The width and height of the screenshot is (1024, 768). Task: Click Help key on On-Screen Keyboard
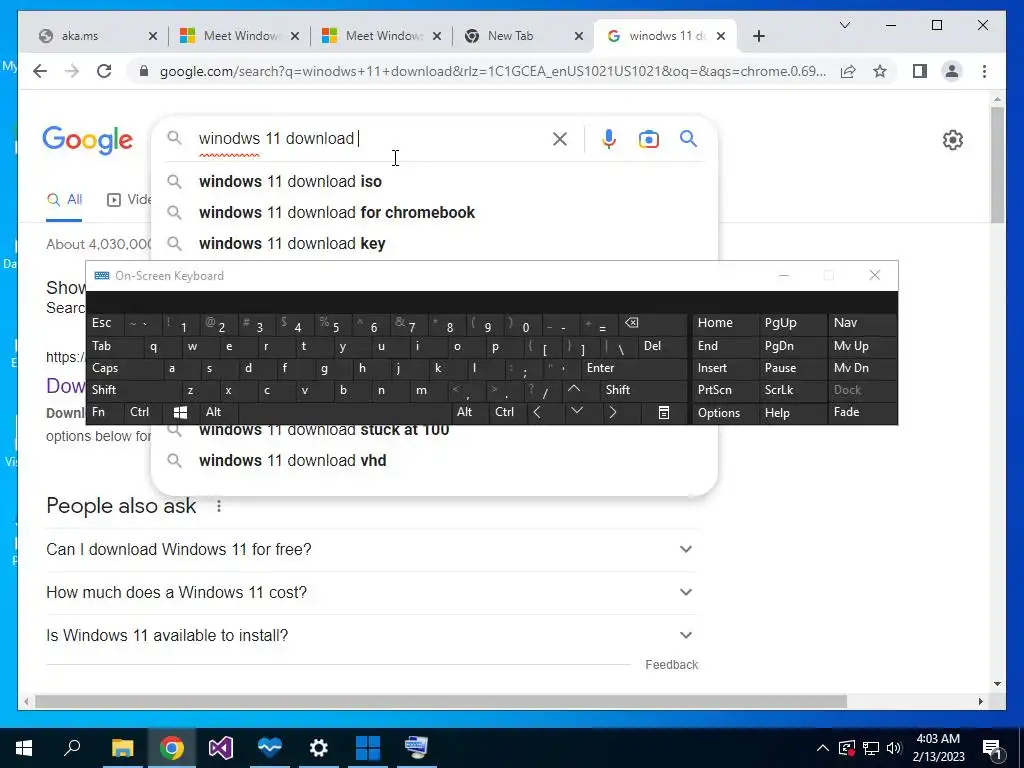tap(792, 413)
